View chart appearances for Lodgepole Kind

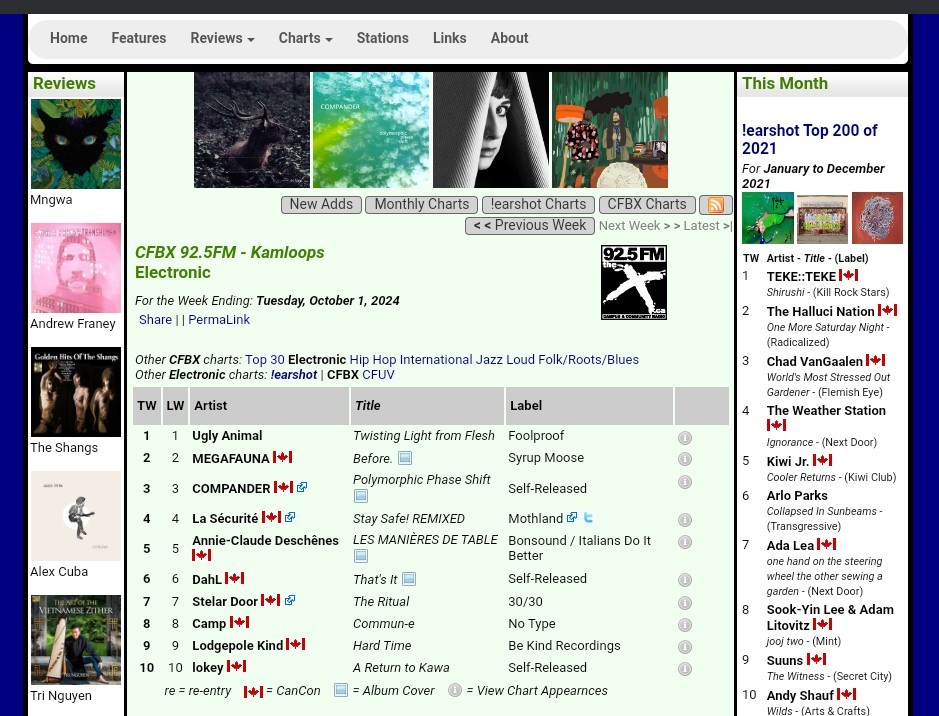pos(684,647)
